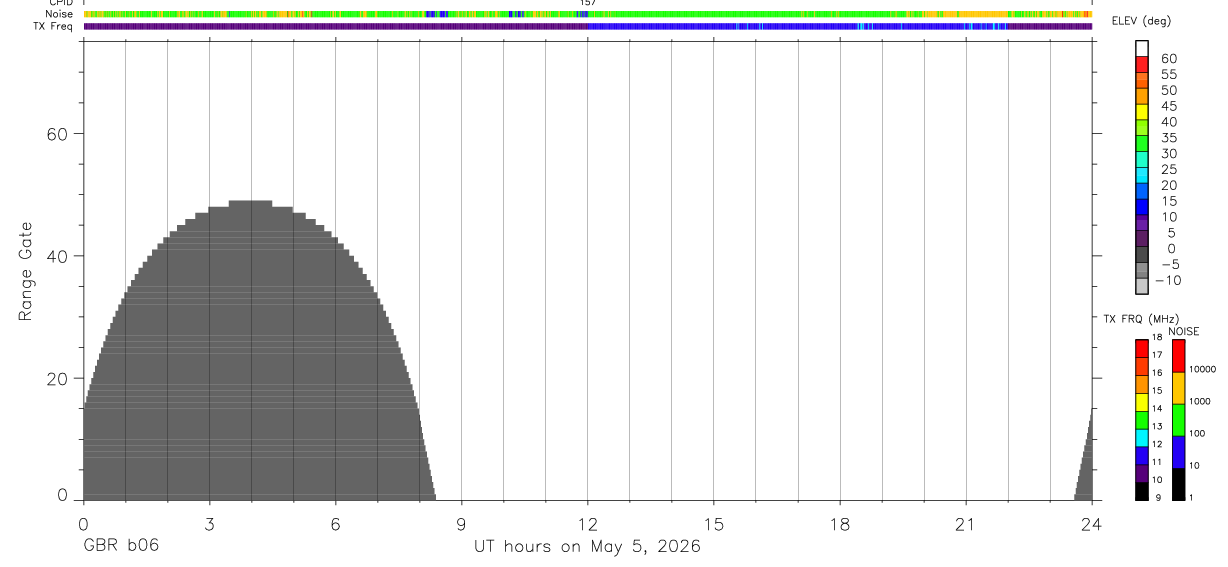Click light gray bottom swatch of ELEV bar

pyautogui.click(x=1141, y=286)
